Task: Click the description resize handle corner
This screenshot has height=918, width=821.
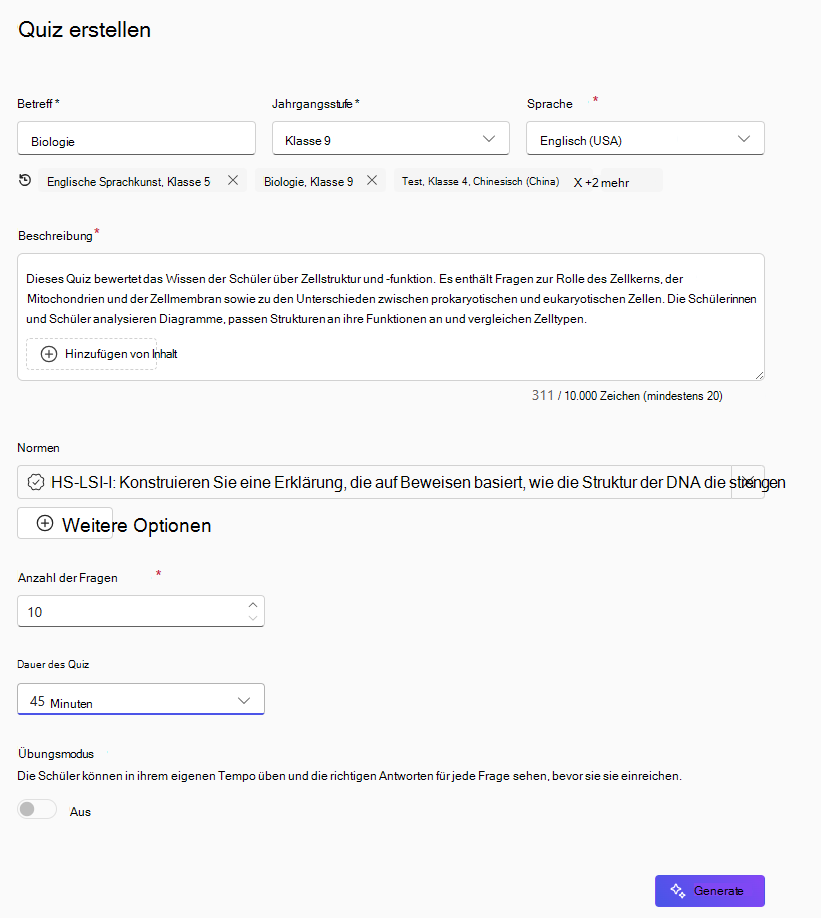Action: click(759, 375)
